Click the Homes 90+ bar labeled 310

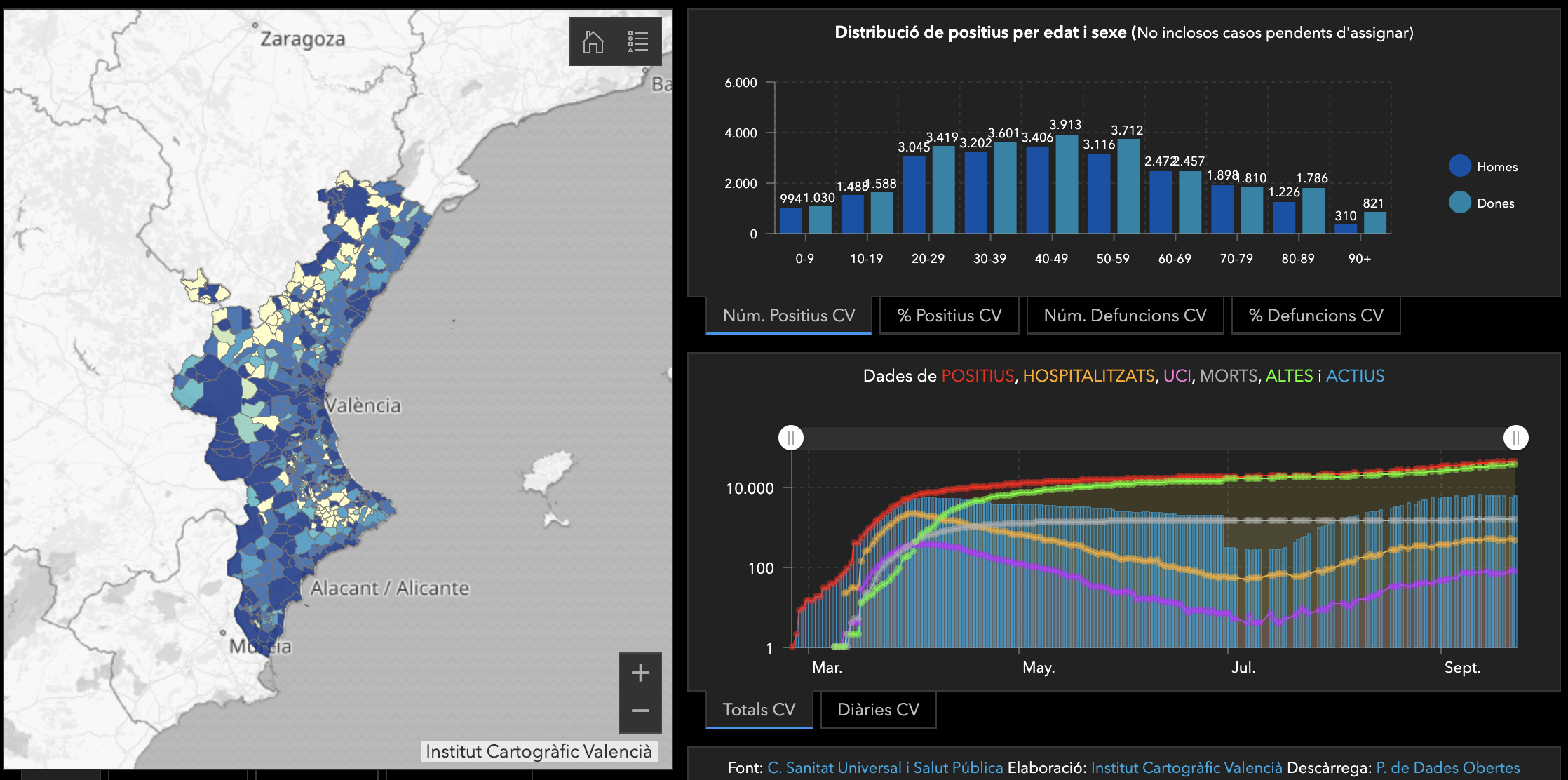point(1346,229)
